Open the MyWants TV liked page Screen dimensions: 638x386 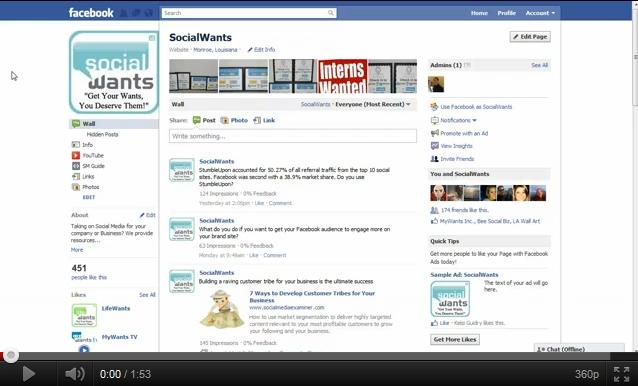(120, 337)
